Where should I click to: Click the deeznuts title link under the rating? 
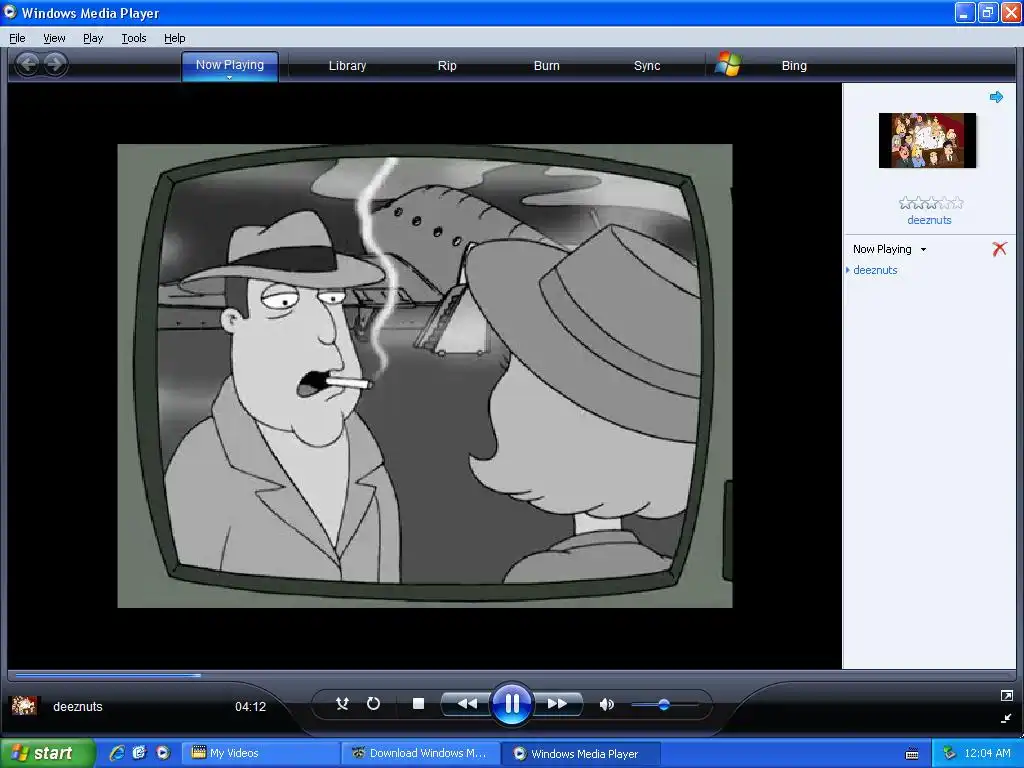click(929, 220)
